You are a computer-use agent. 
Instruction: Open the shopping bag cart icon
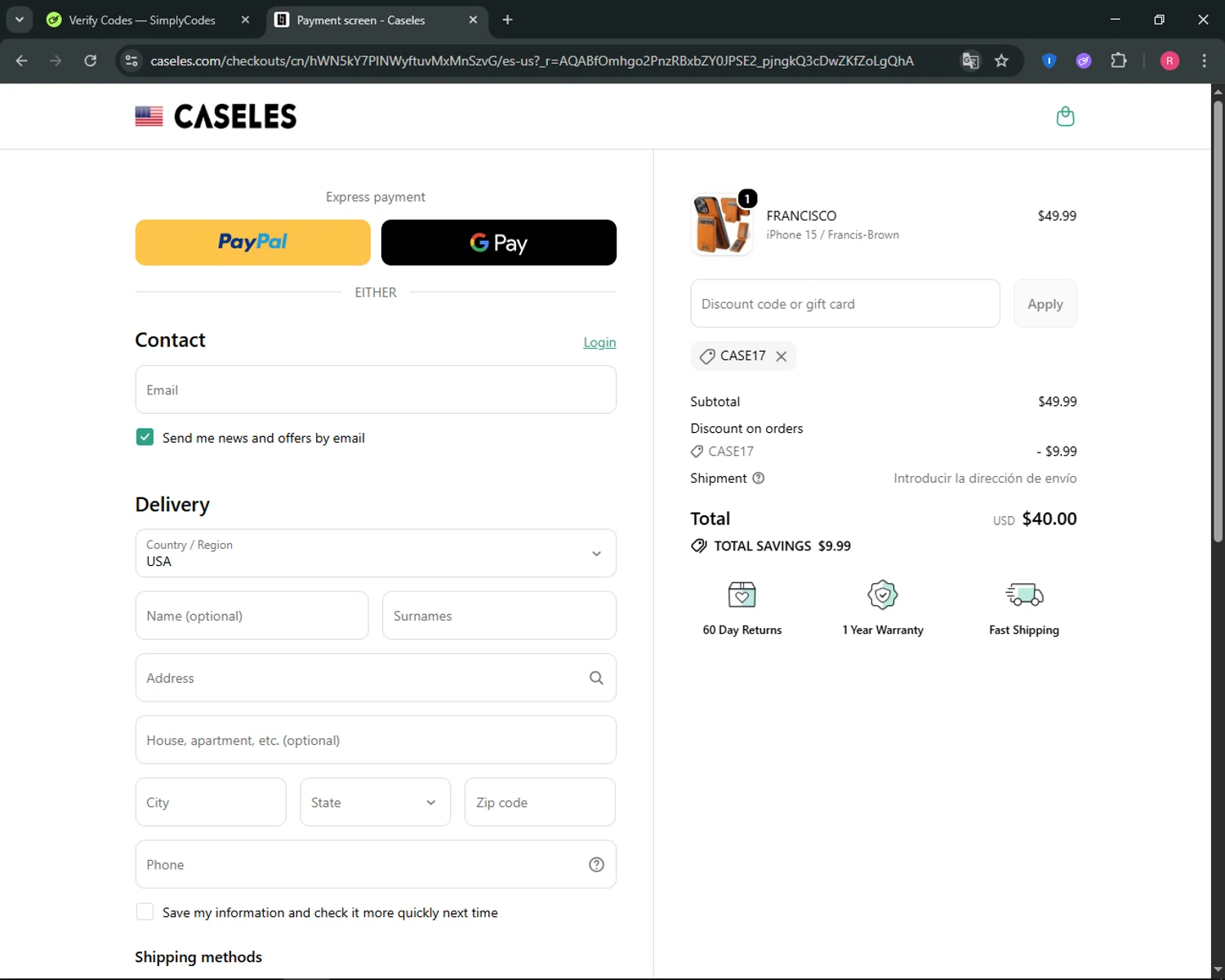coord(1065,117)
